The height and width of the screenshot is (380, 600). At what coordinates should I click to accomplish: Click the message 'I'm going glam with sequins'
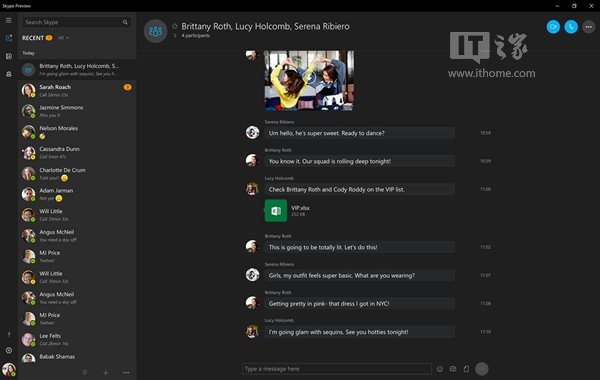pyautogui.click(x=359, y=332)
